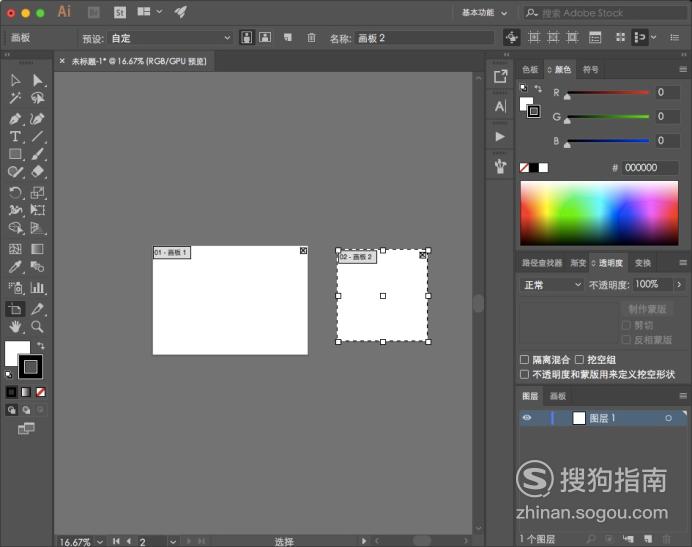692x547 pixels.
Task: Select the Rectangle tool
Action: coord(15,154)
